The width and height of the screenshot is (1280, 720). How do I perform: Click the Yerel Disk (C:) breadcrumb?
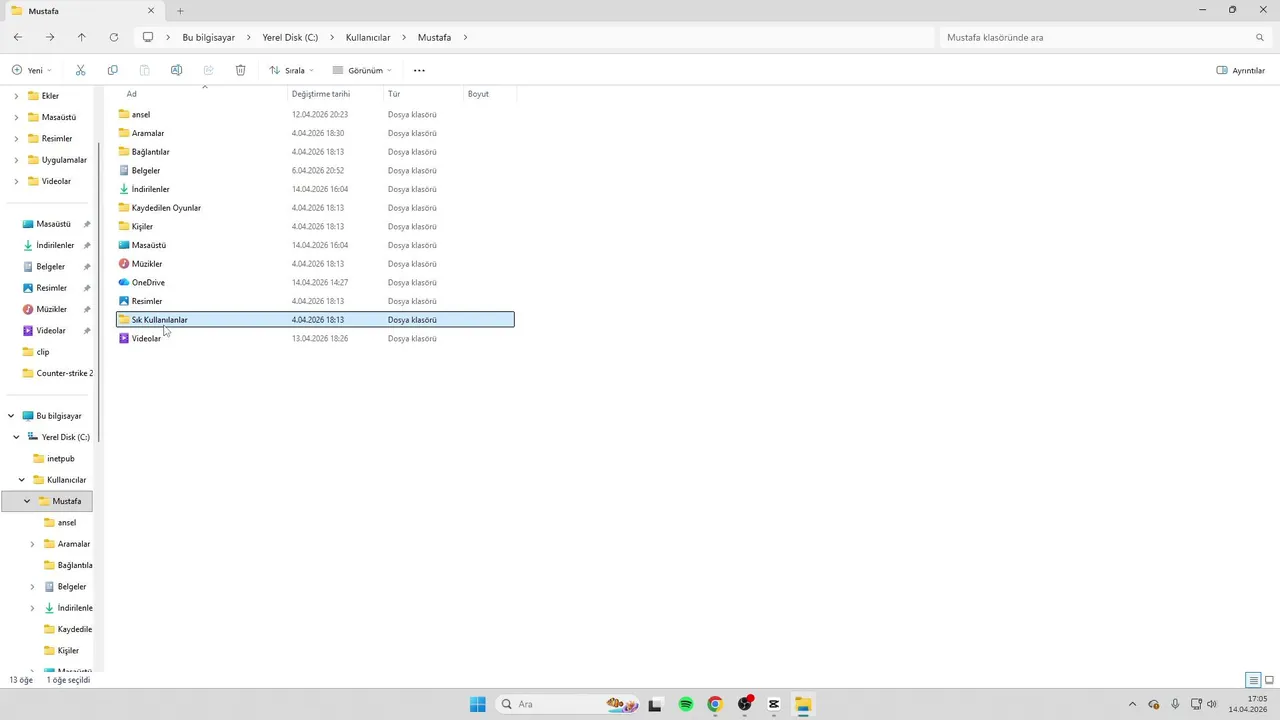(290, 37)
